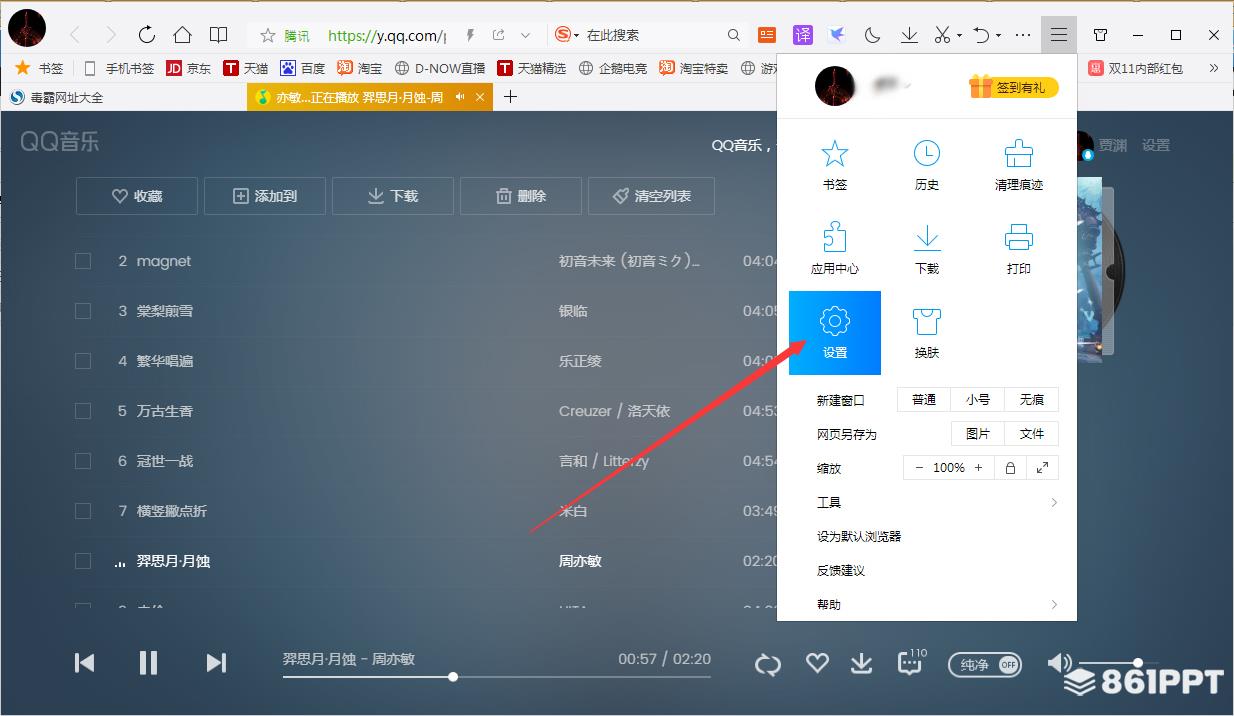Select 反馈建议 menu entry
Screen dimensions: 1234x716
click(x=841, y=570)
